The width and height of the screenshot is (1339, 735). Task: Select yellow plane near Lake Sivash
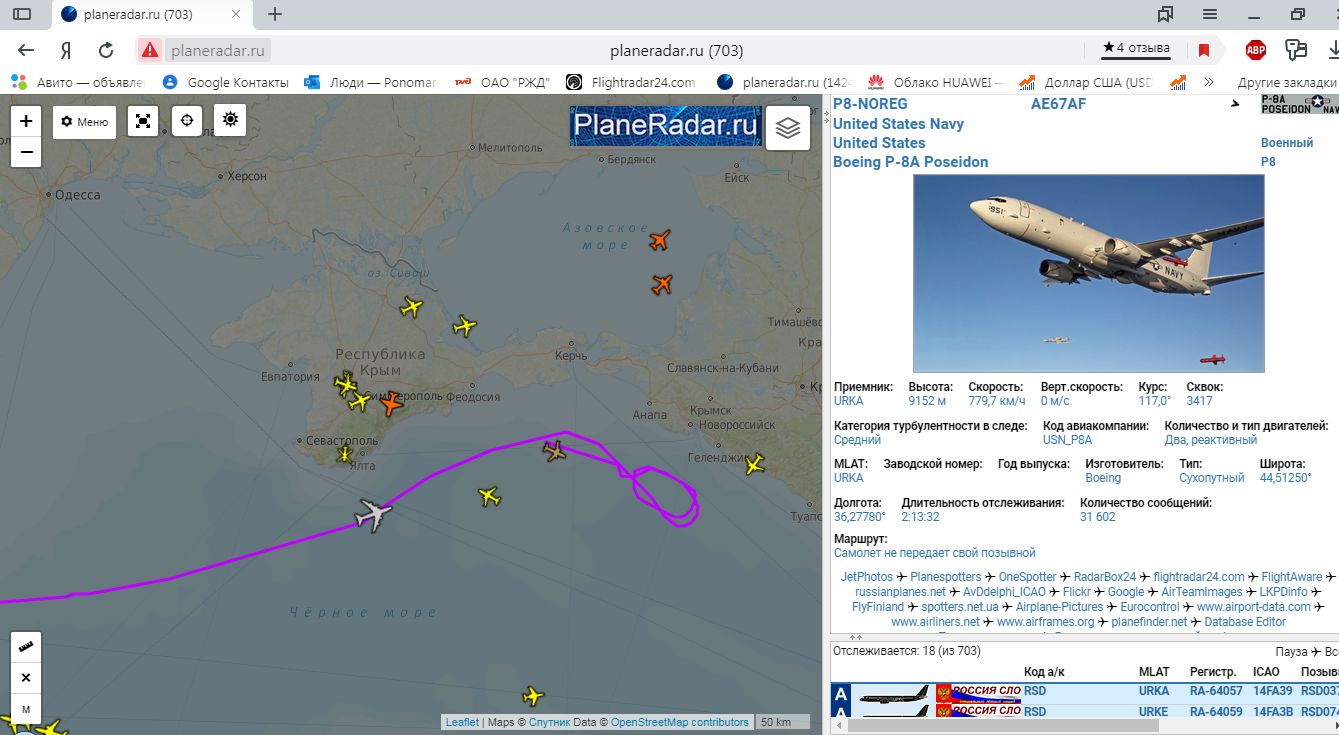click(x=411, y=307)
